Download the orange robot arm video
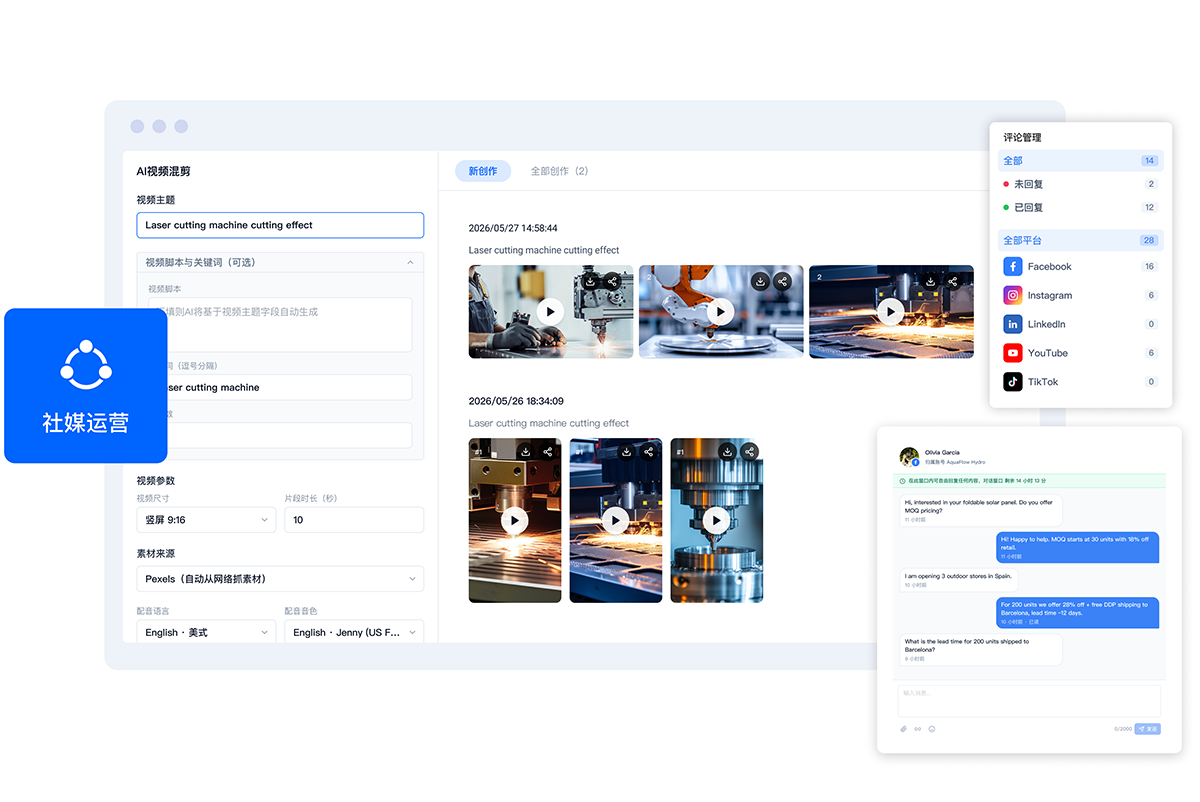Image resolution: width=1200 pixels, height=802 pixels. coord(760,282)
